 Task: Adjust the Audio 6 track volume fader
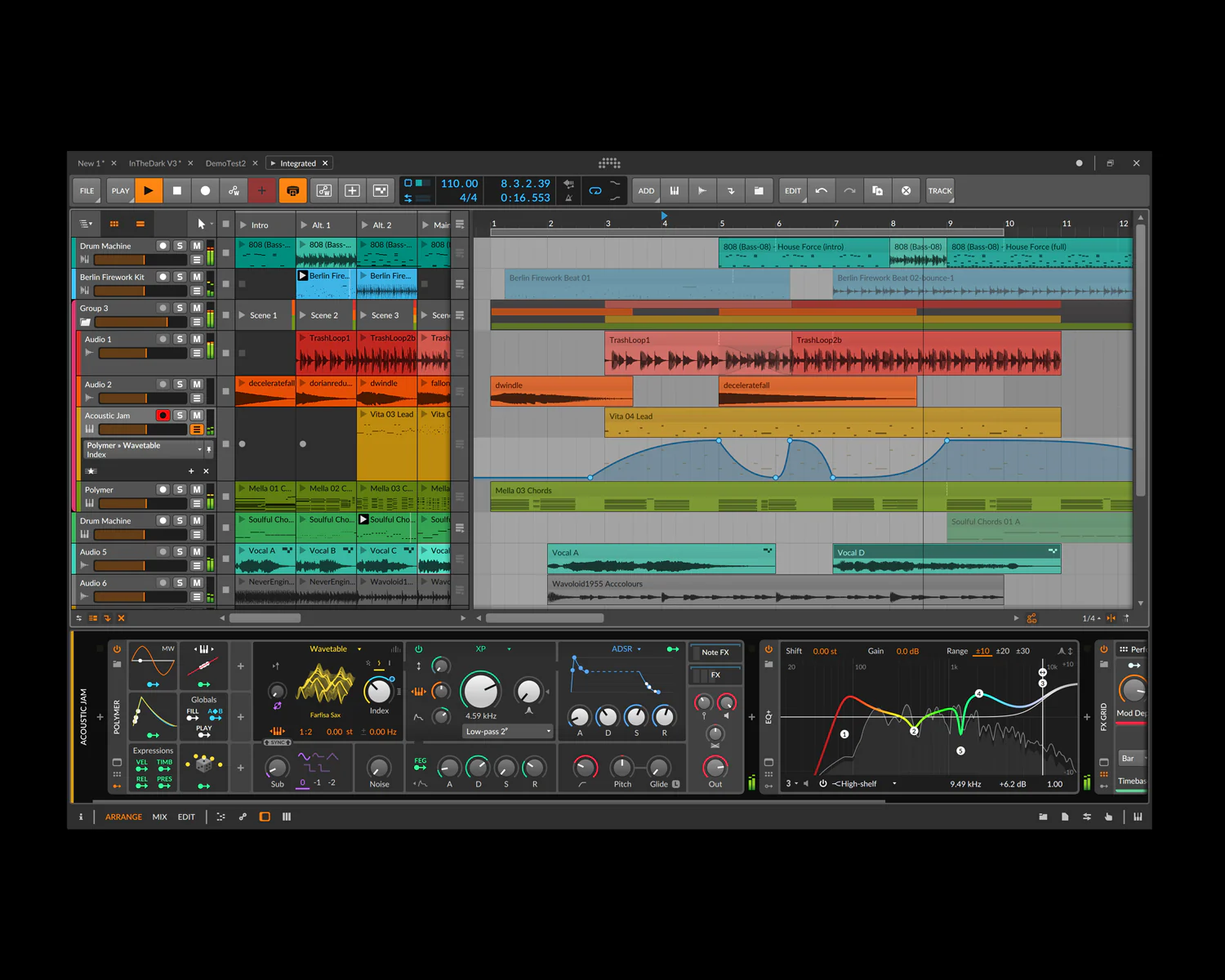pyautogui.click(x=142, y=597)
